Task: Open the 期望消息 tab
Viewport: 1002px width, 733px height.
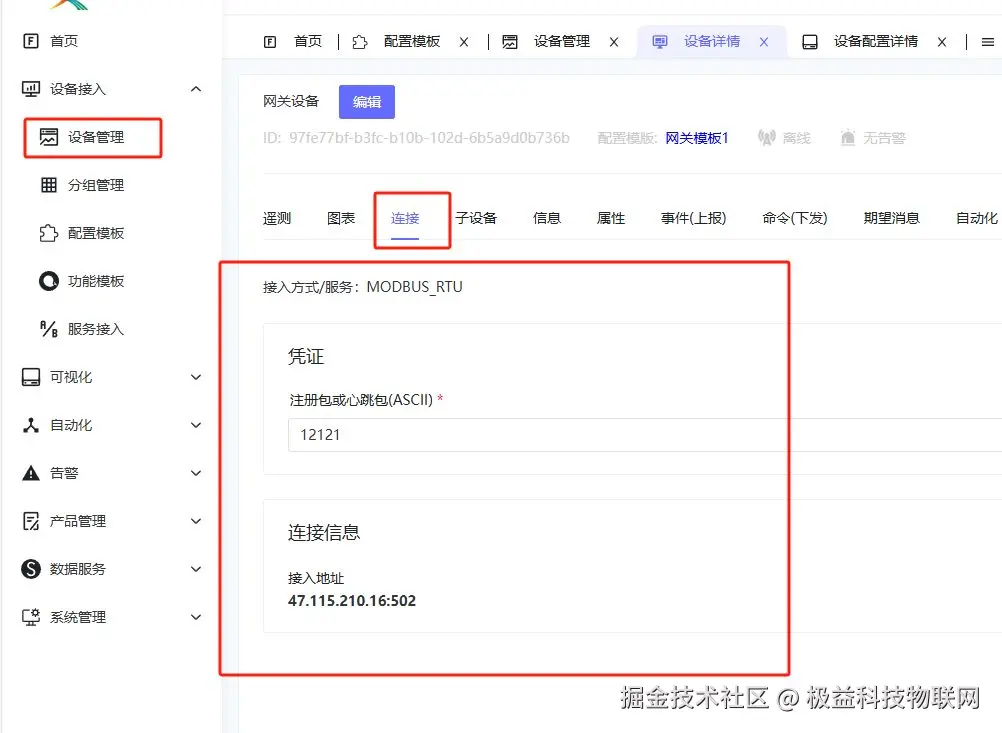Action: coord(891,219)
